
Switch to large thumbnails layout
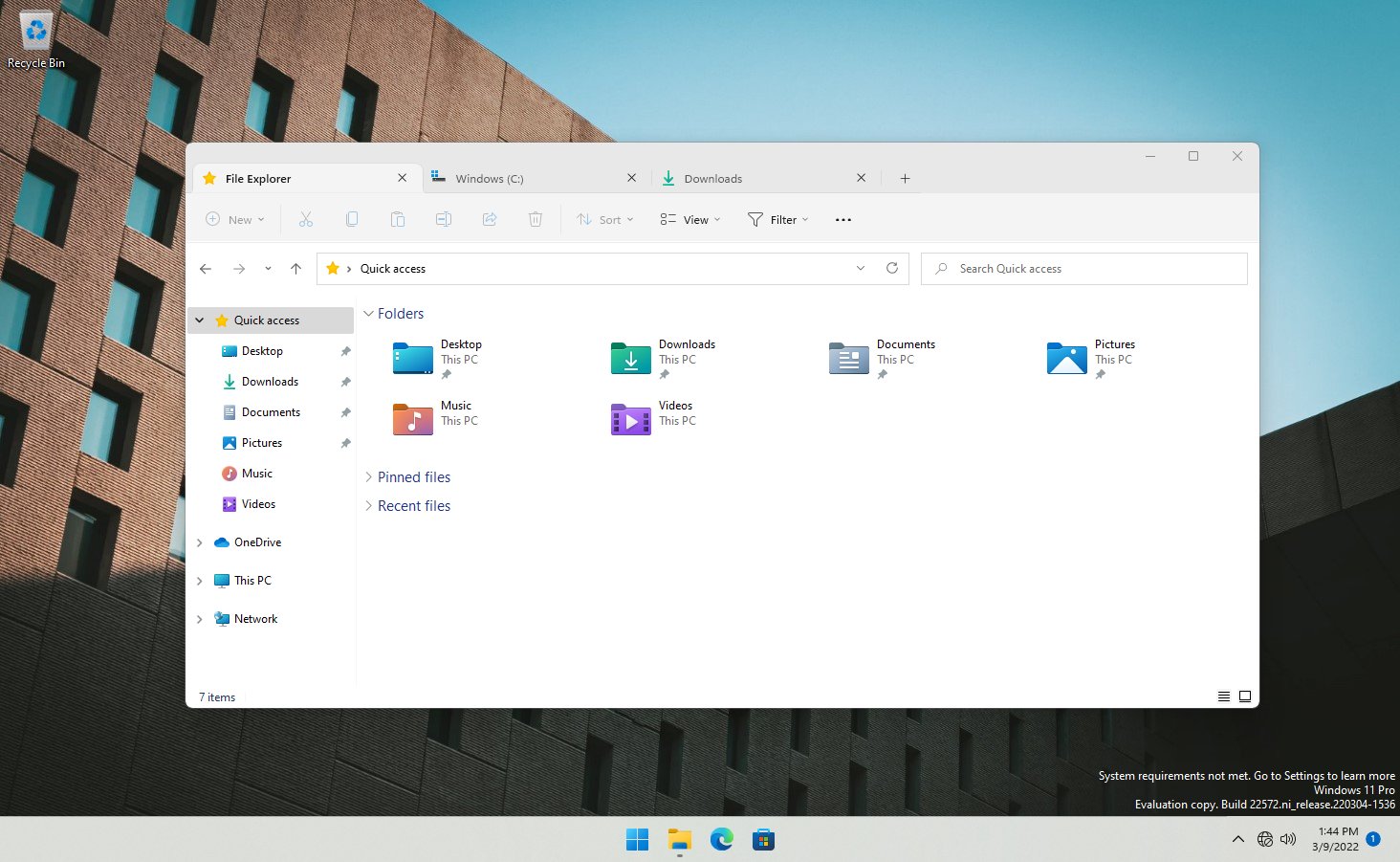(x=1244, y=696)
